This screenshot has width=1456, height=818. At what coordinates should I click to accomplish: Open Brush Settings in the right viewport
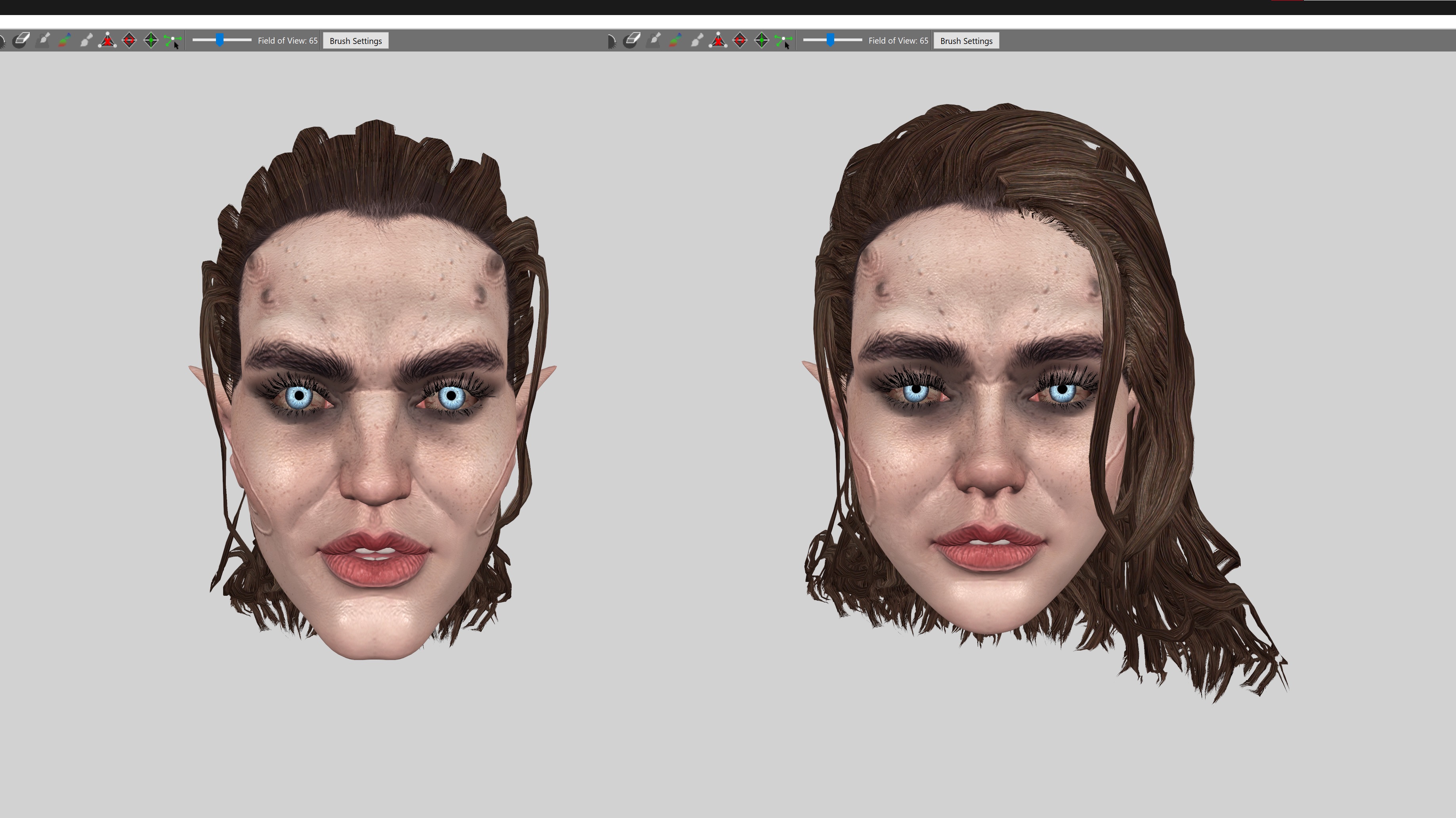(966, 41)
